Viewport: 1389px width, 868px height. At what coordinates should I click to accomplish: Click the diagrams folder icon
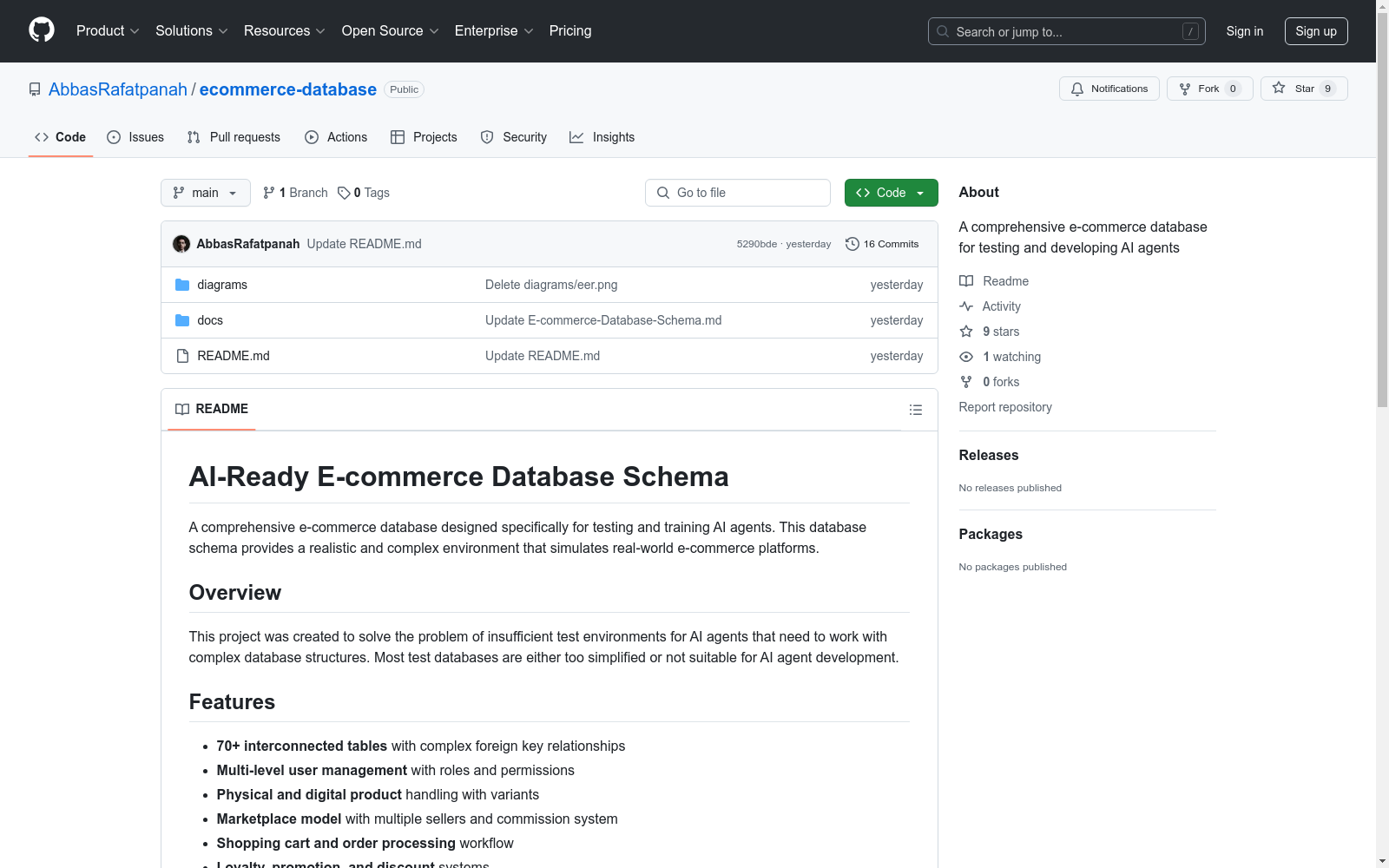point(182,285)
